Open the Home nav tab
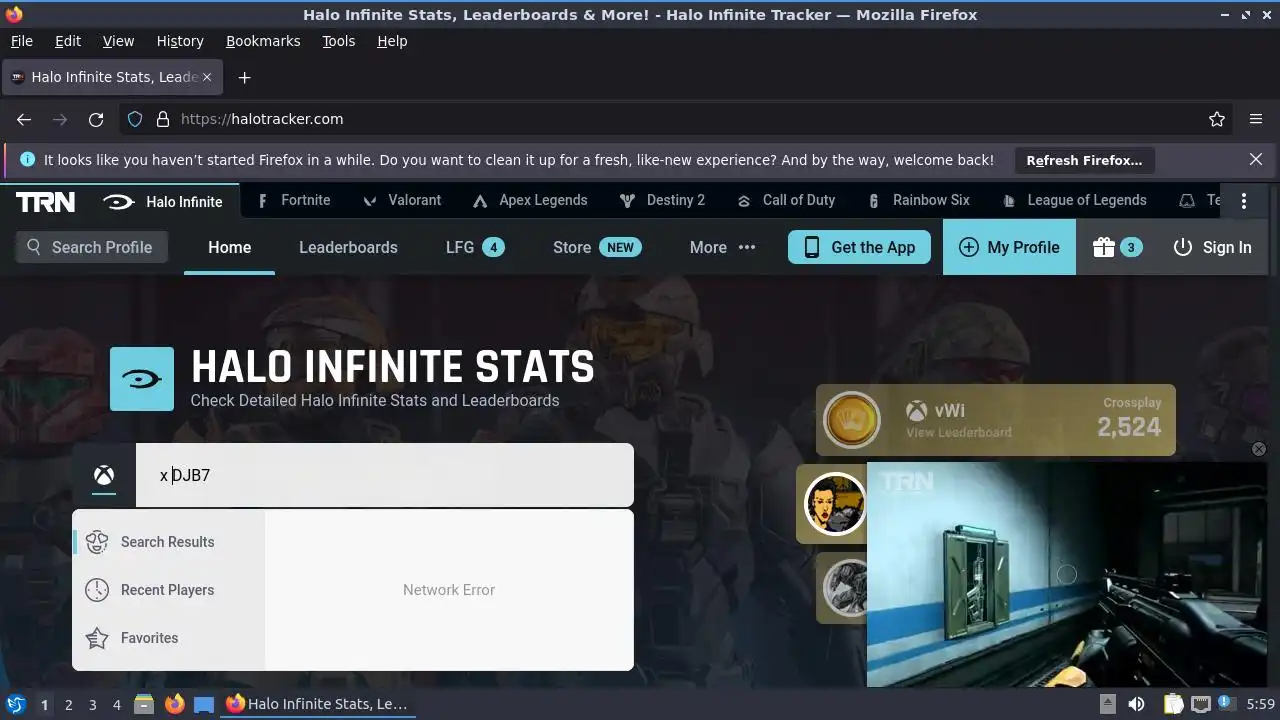Screen dimensions: 1280x720 click(229, 247)
